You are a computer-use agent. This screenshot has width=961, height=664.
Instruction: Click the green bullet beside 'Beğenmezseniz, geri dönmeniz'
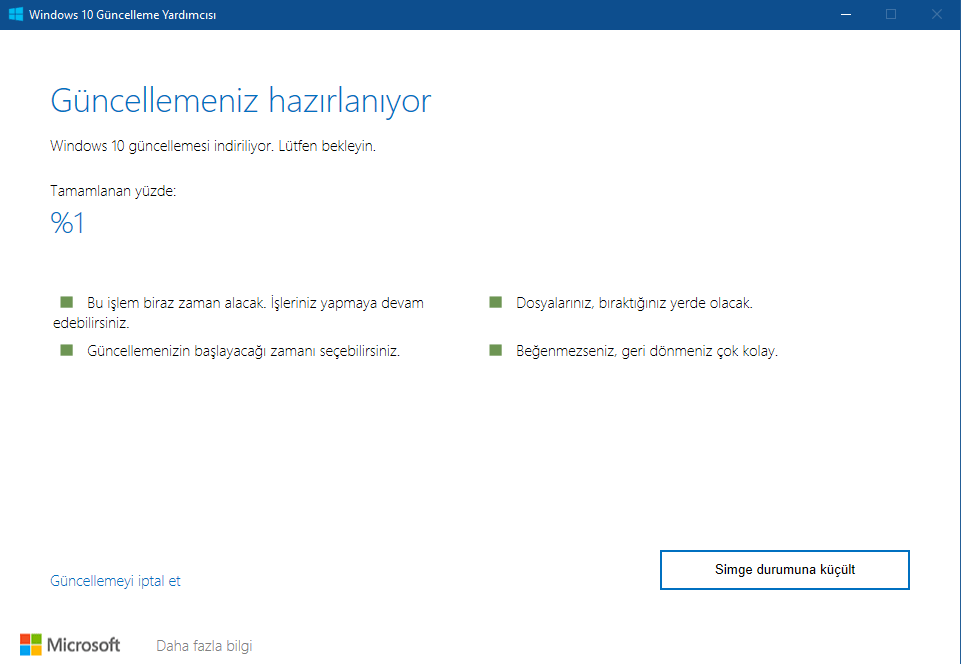coord(495,350)
